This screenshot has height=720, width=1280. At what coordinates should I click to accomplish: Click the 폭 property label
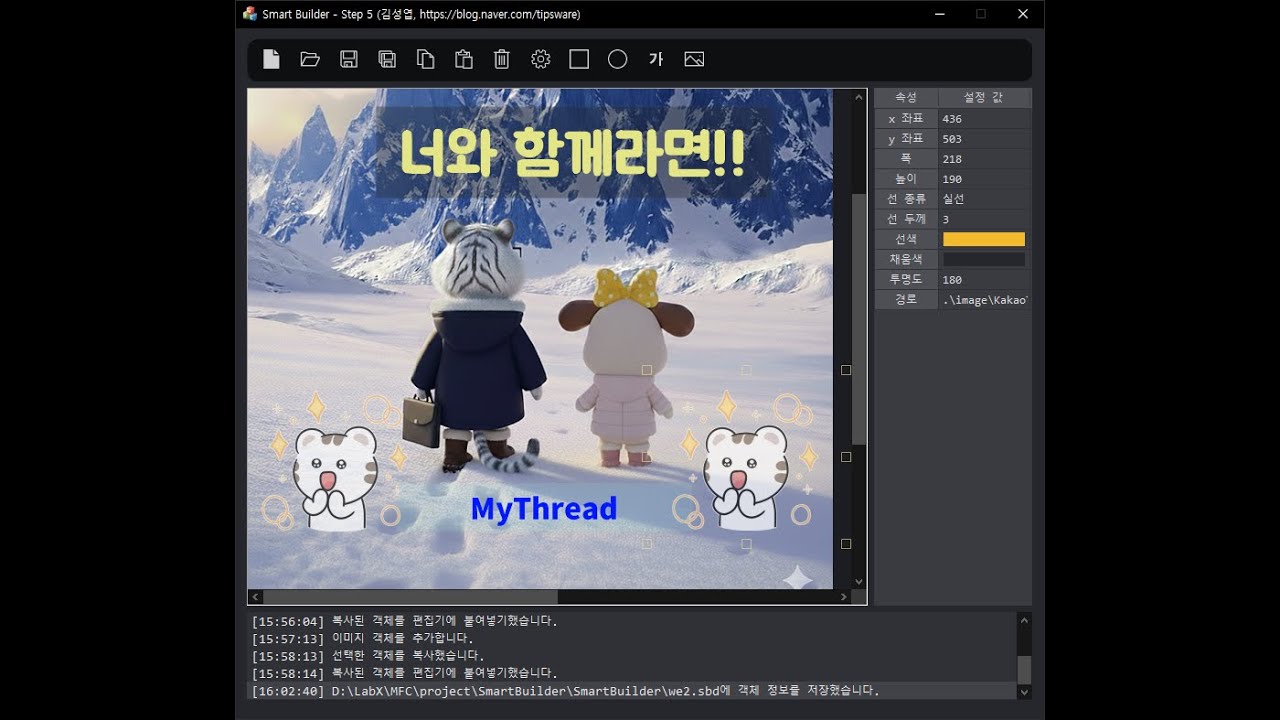point(906,159)
